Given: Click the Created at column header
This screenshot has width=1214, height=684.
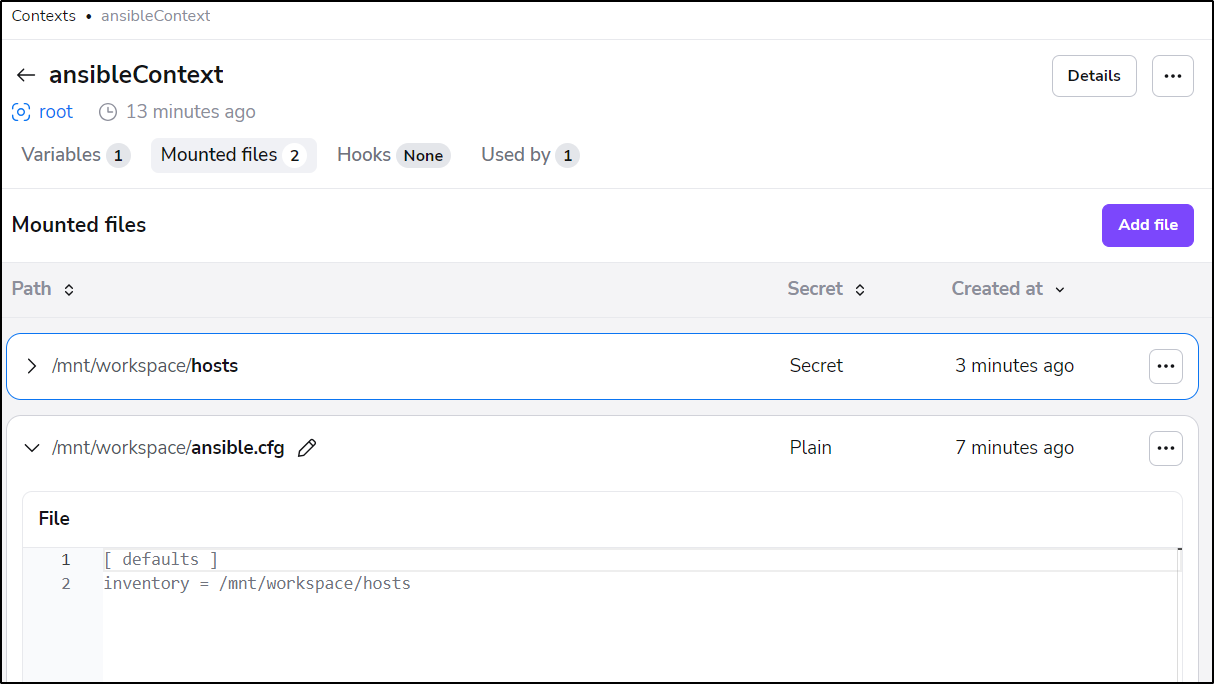Looking at the screenshot, I should [997, 289].
